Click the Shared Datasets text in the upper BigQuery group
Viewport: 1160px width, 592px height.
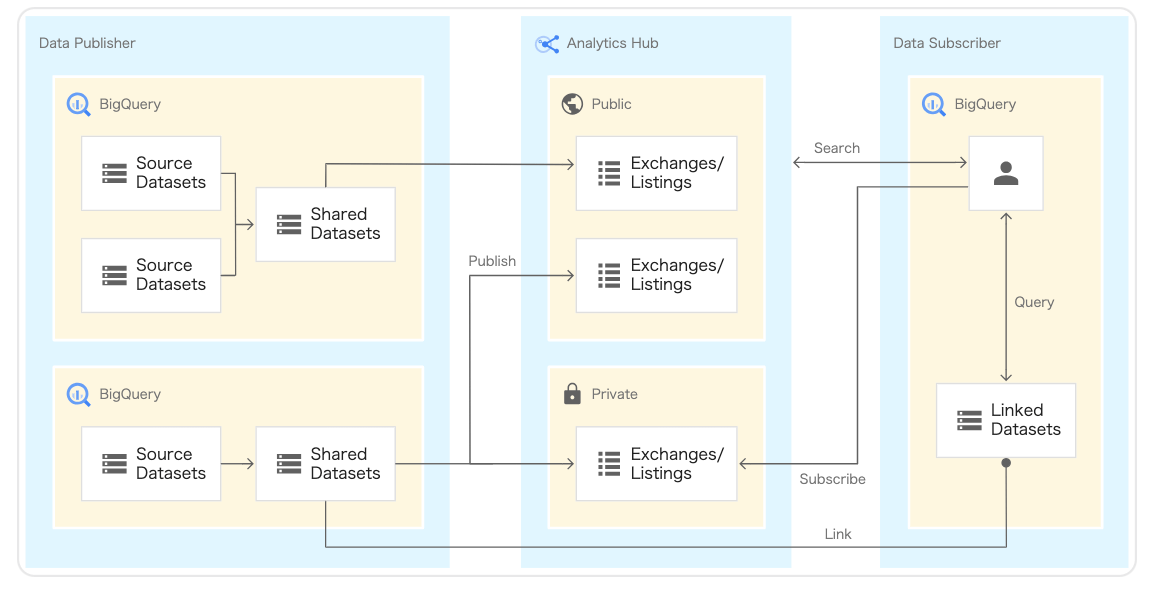(x=345, y=223)
